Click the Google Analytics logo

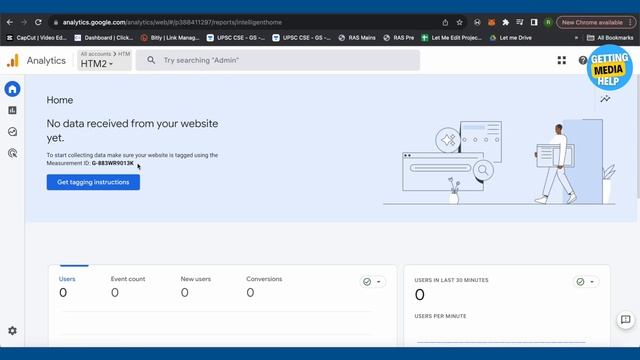click(x=13, y=60)
